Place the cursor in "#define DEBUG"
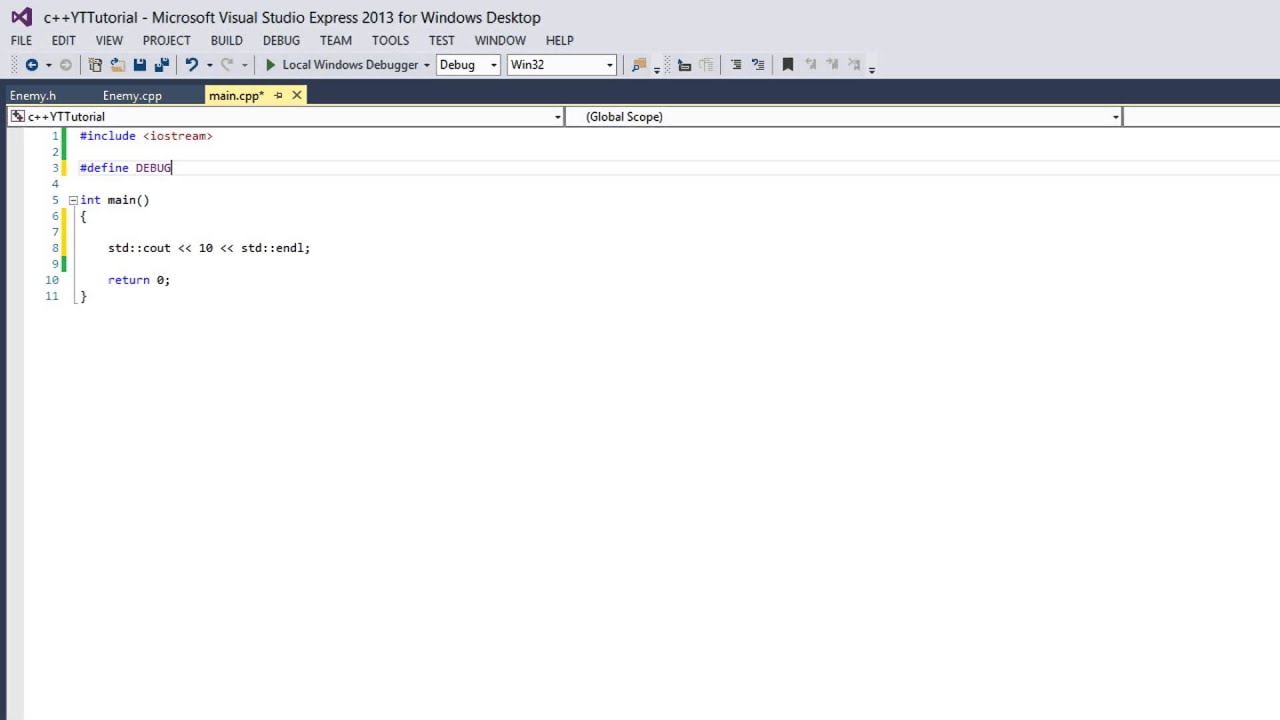This screenshot has width=1280, height=720. [126, 168]
